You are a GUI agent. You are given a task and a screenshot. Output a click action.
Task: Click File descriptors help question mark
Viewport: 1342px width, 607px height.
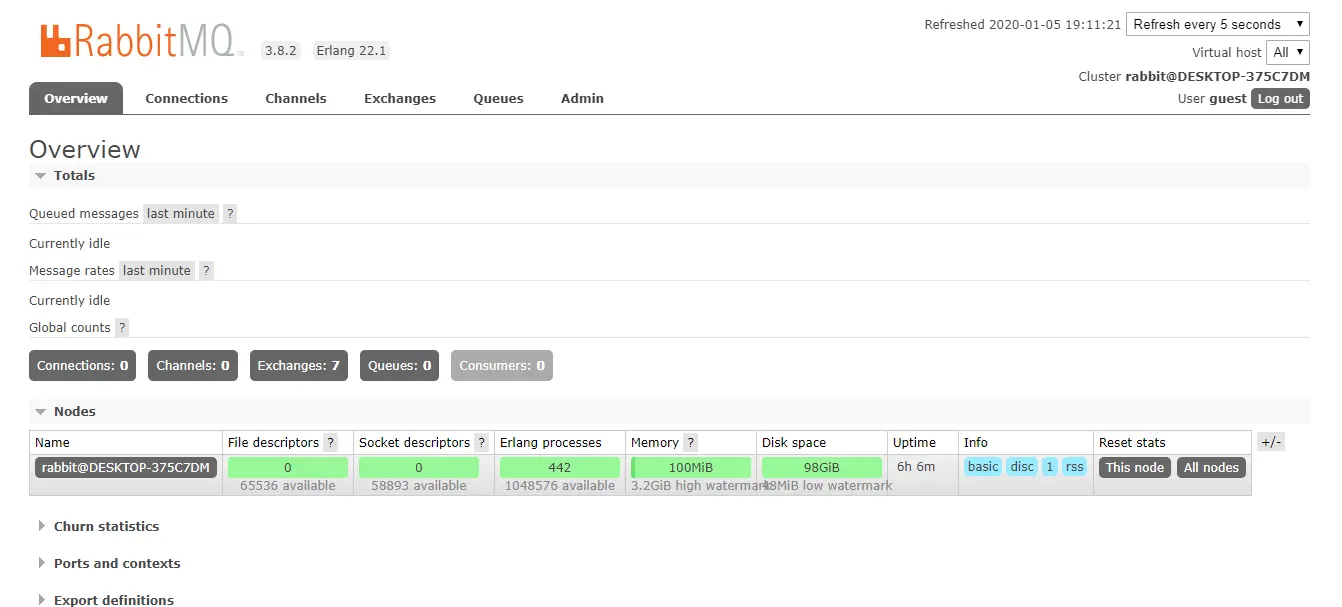click(x=331, y=442)
